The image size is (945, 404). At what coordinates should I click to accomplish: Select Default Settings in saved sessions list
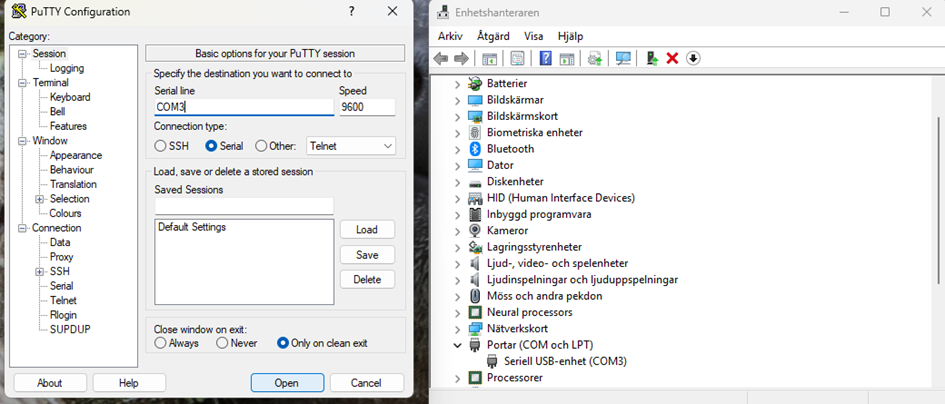[x=192, y=227]
